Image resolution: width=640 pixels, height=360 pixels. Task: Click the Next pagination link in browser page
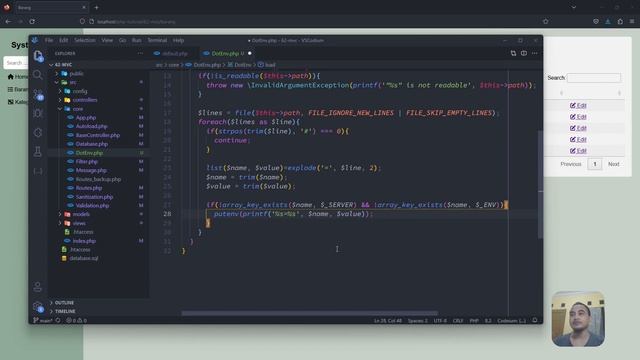coord(613,164)
